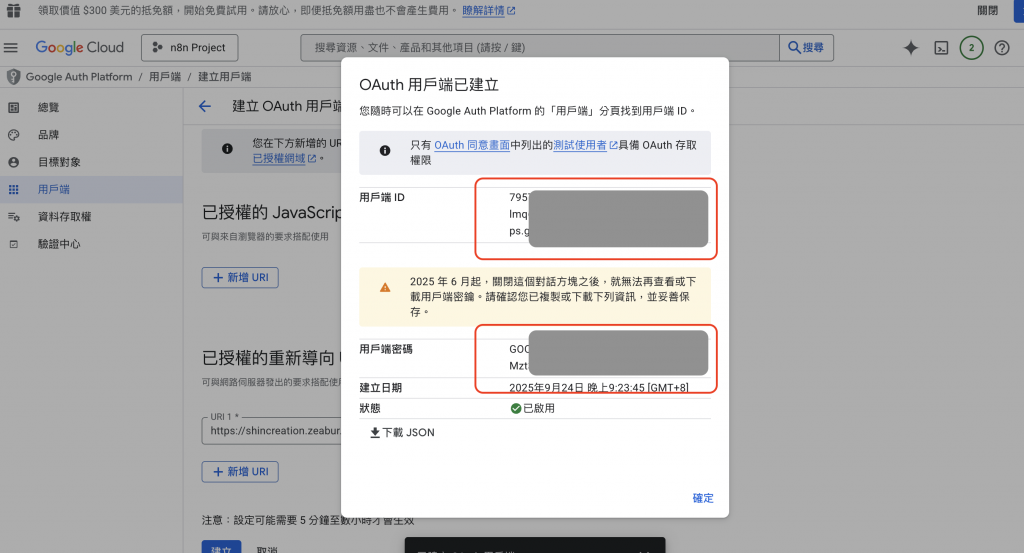
Task: Click the 用戶端密碼 label
Action: click(386, 349)
